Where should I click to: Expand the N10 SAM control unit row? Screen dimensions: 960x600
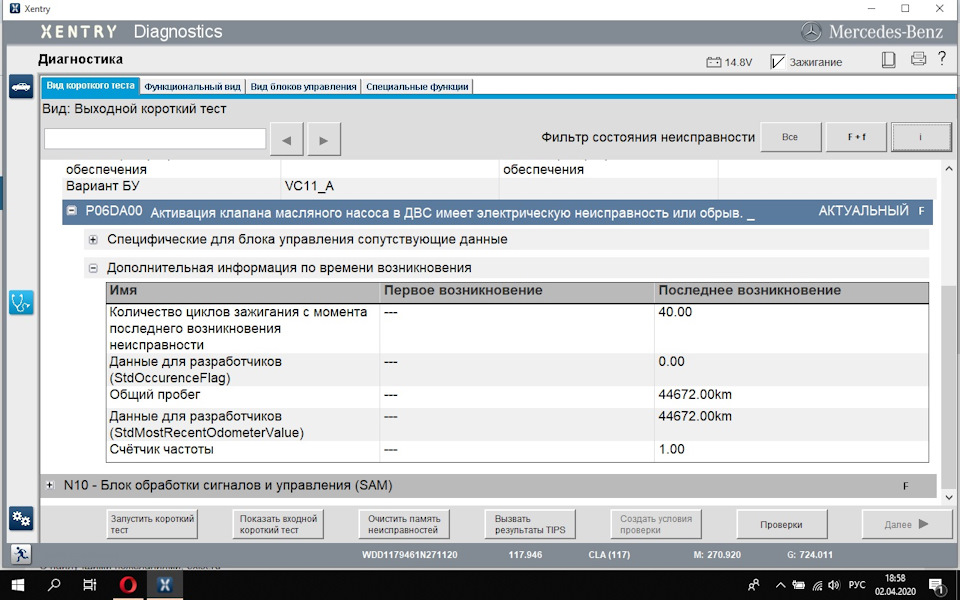pyautogui.click(x=50, y=485)
